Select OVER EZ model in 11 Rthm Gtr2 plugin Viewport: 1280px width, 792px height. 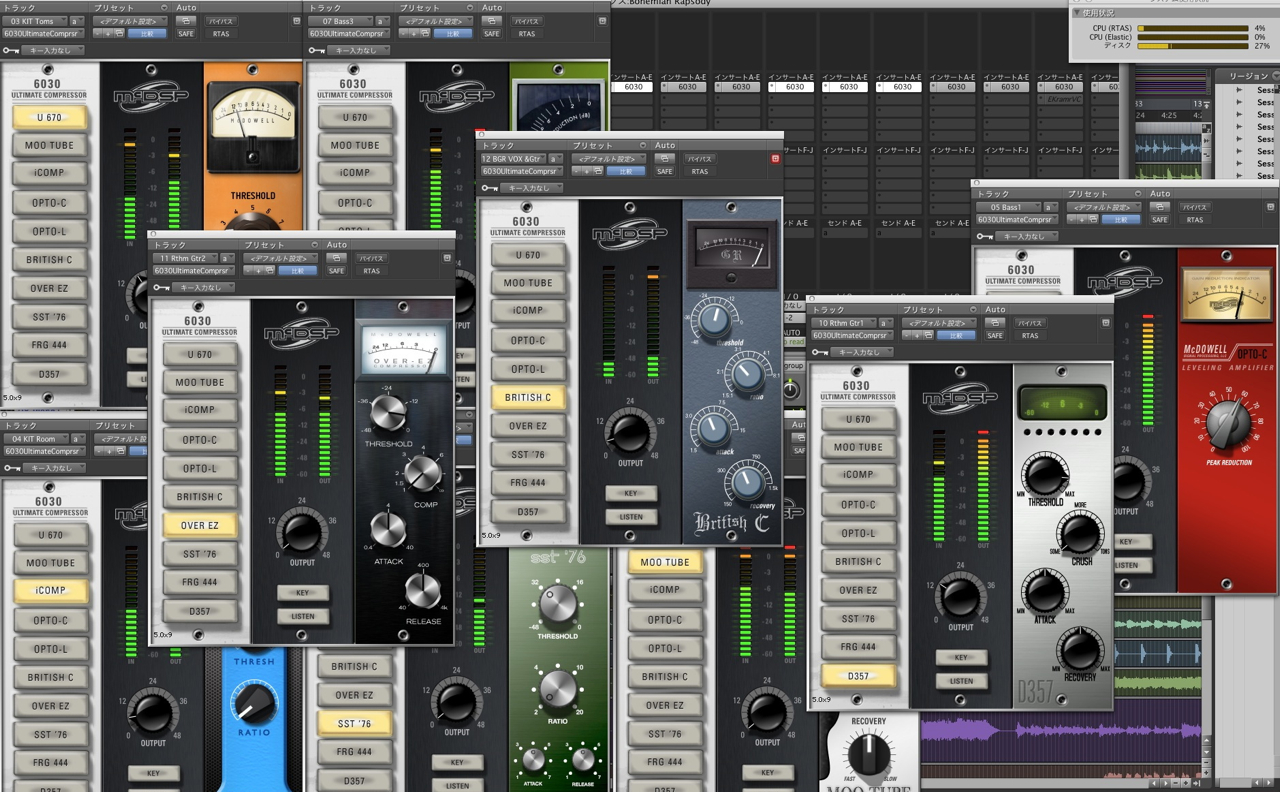200,525
